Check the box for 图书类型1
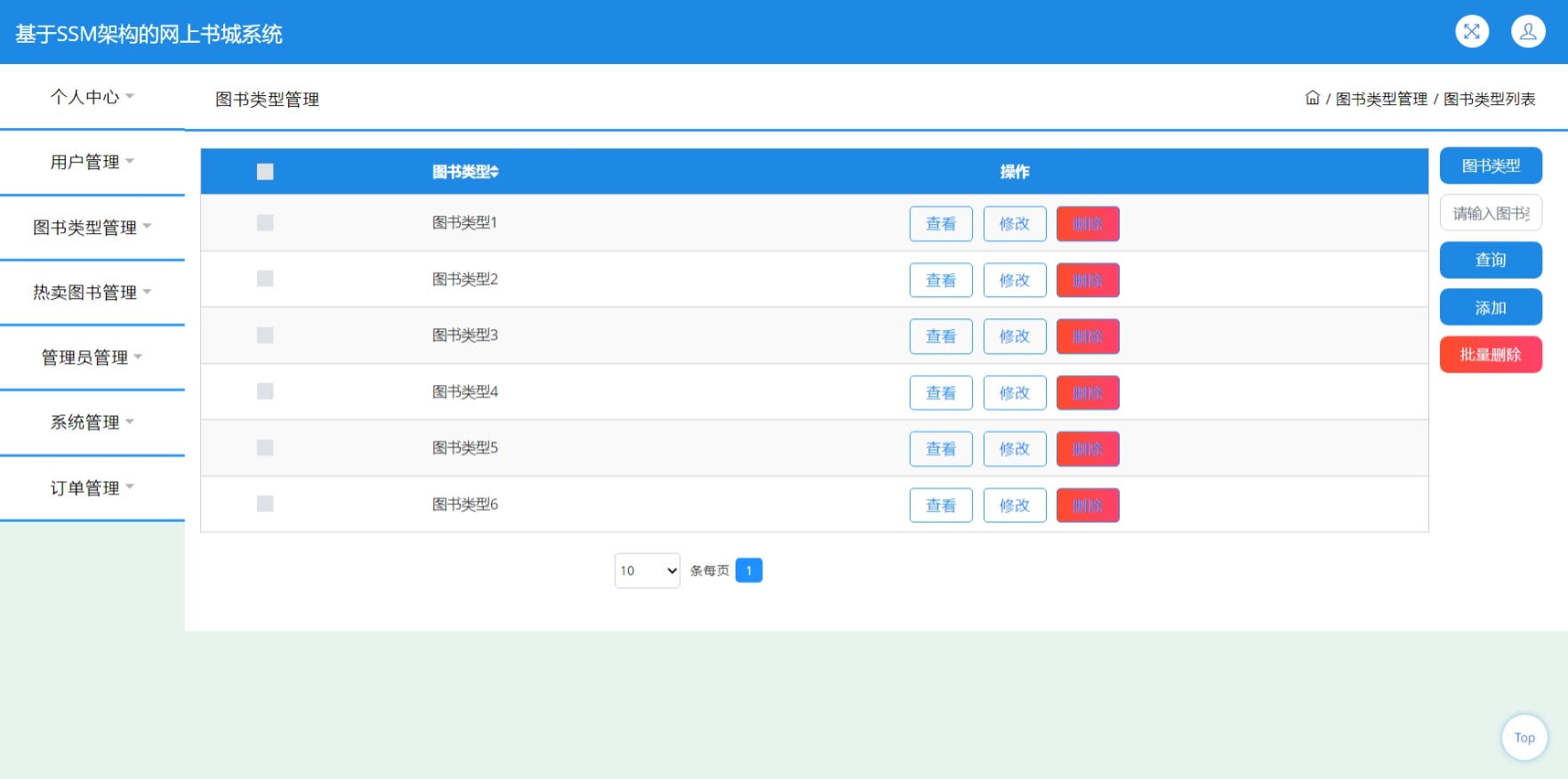The height and width of the screenshot is (779, 1568). point(265,222)
